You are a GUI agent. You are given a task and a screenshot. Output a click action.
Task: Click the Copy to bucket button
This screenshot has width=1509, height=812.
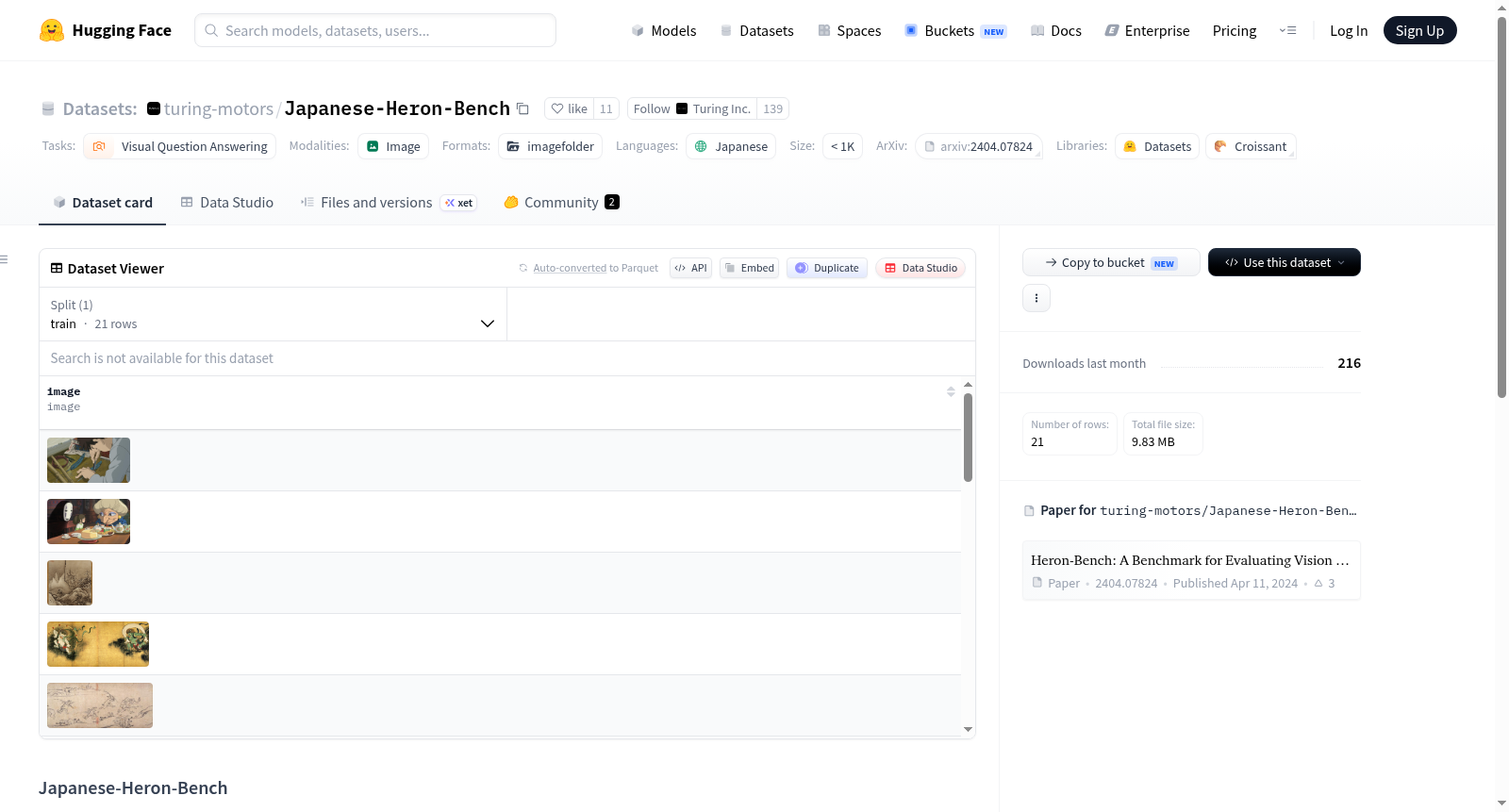click(x=1111, y=262)
